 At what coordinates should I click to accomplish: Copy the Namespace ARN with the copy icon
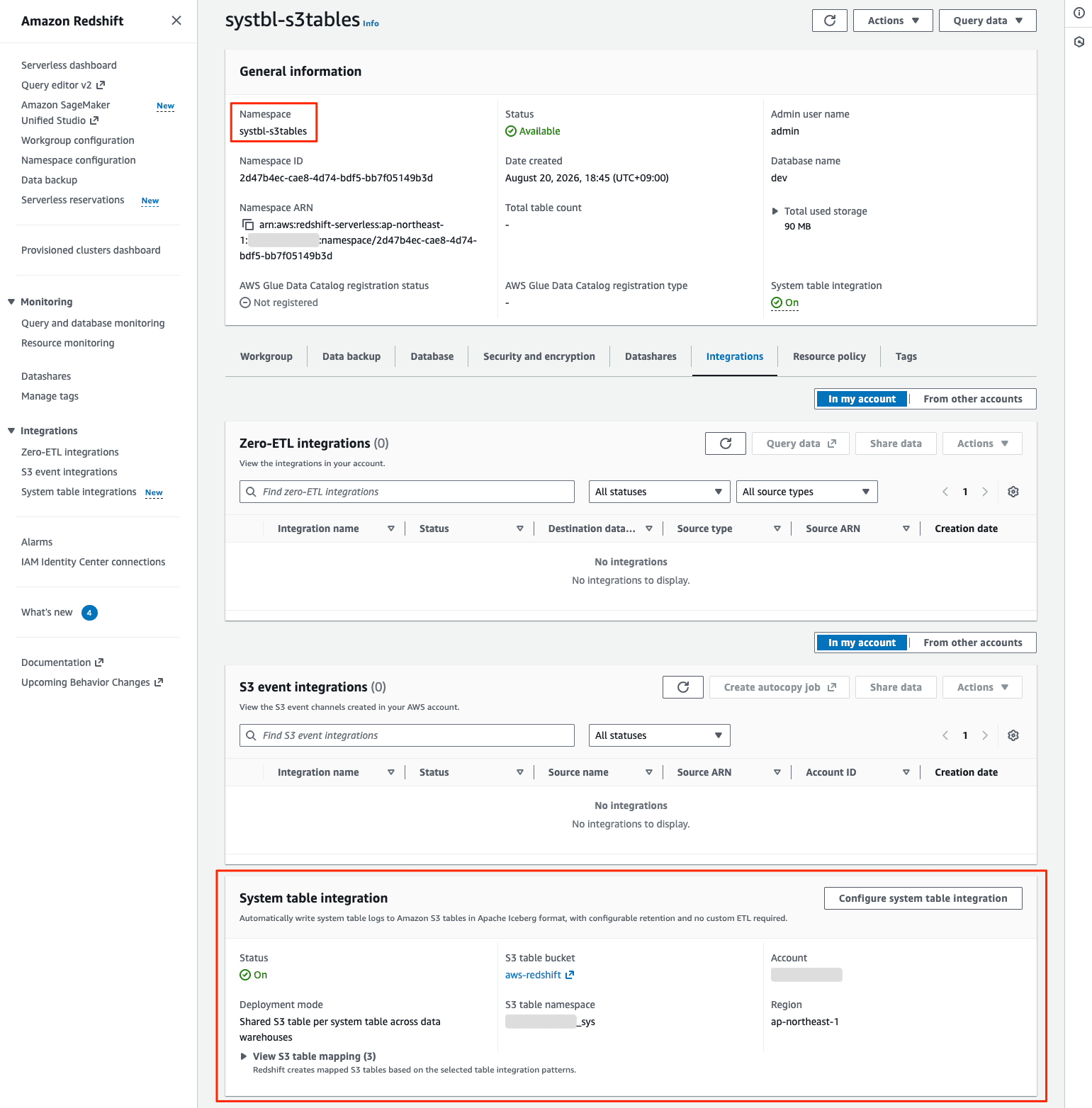pyautogui.click(x=248, y=225)
